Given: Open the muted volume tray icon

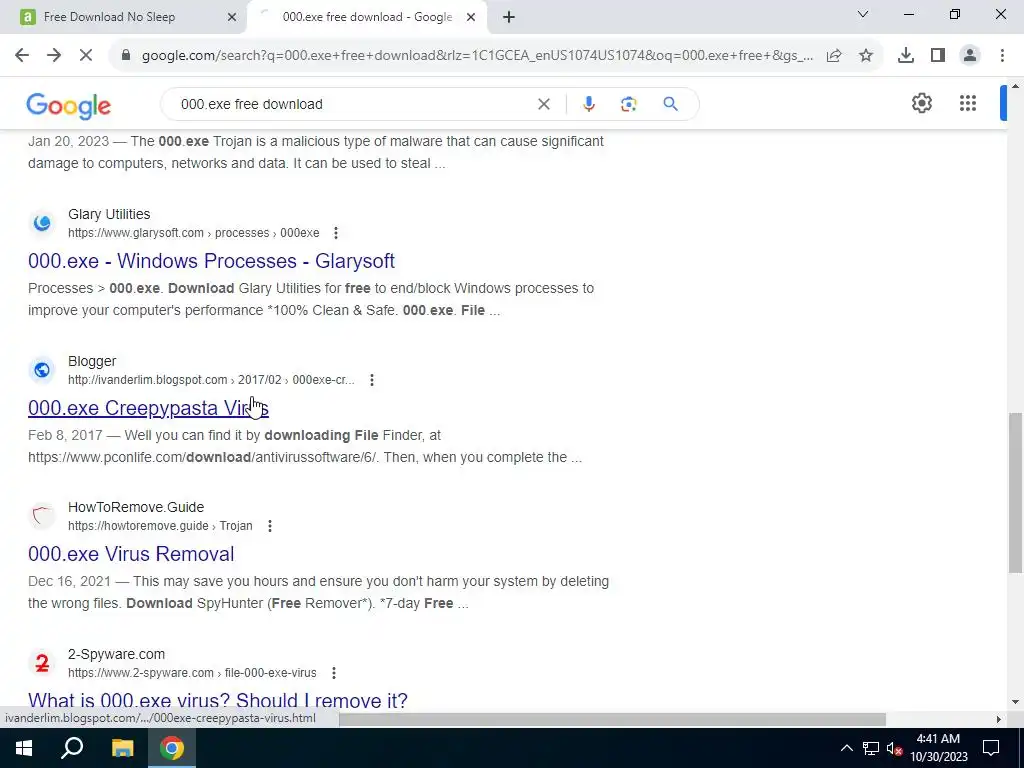Looking at the screenshot, I should (894, 748).
